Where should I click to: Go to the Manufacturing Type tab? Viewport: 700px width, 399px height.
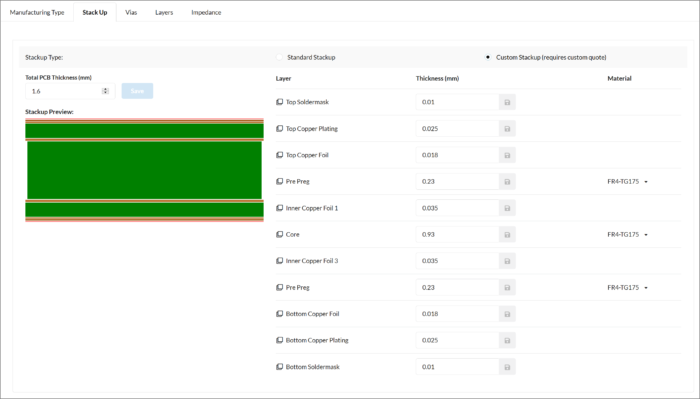[37, 12]
